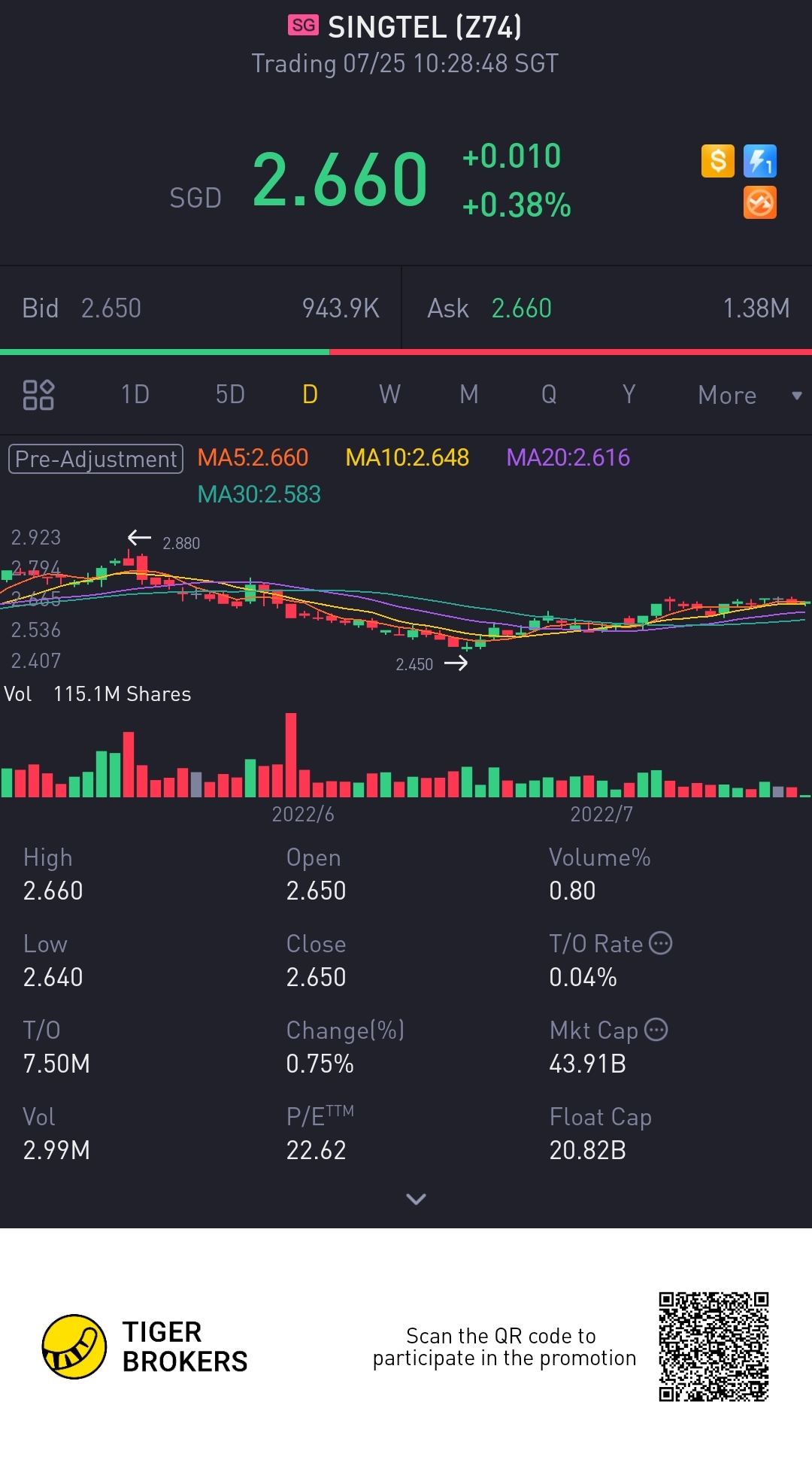Tap the 2.880 high marker on chart
Screen dimensions: 812x1466
(x=181, y=543)
